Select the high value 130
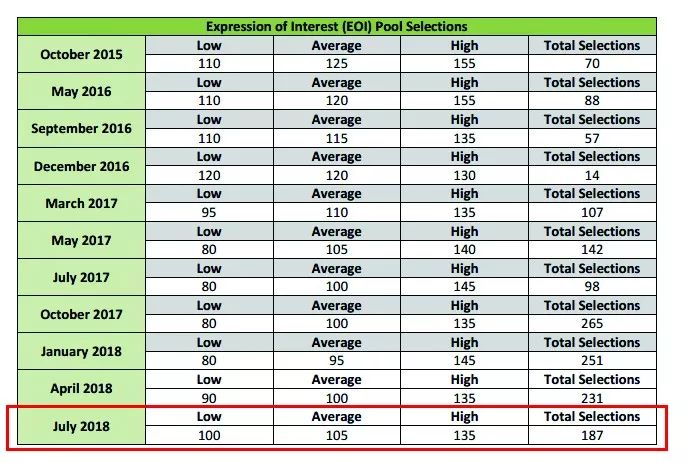Image resolution: width=687 pixels, height=463 pixels. click(x=464, y=175)
